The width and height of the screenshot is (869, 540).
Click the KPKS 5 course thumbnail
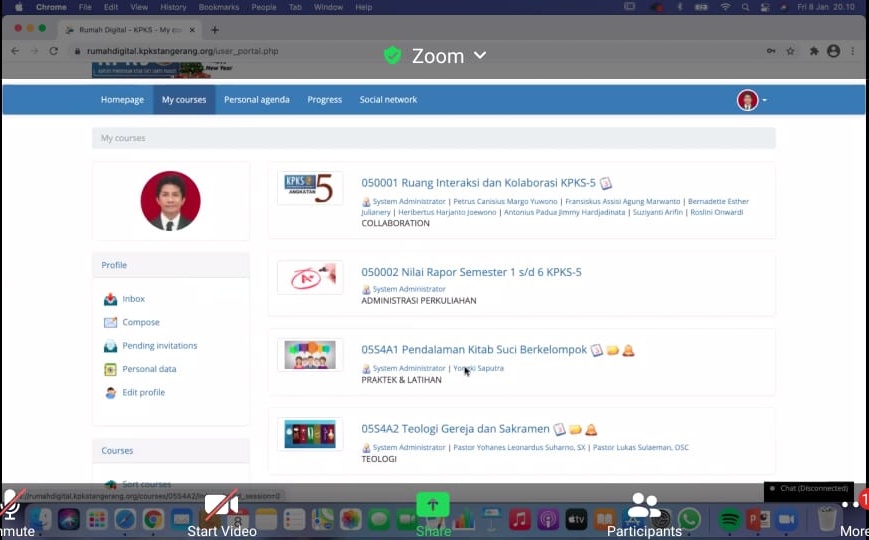click(310, 189)
